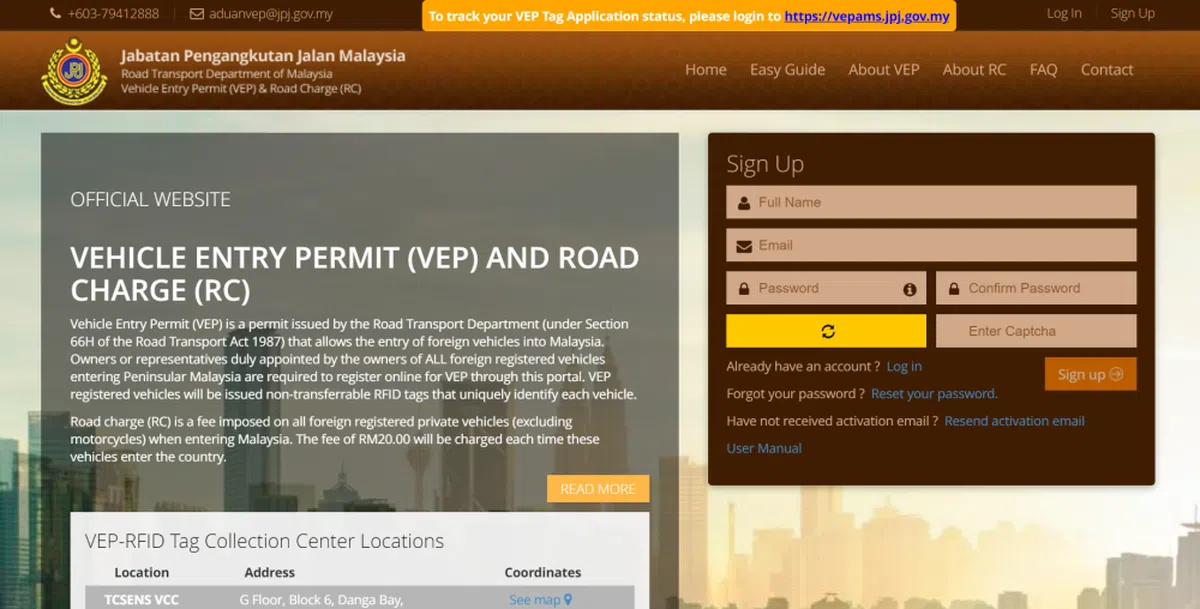Image resolution: width=1200 pixels, height=609 pixels.
Task: Open the User Manual link
Action: pos(764,448)
